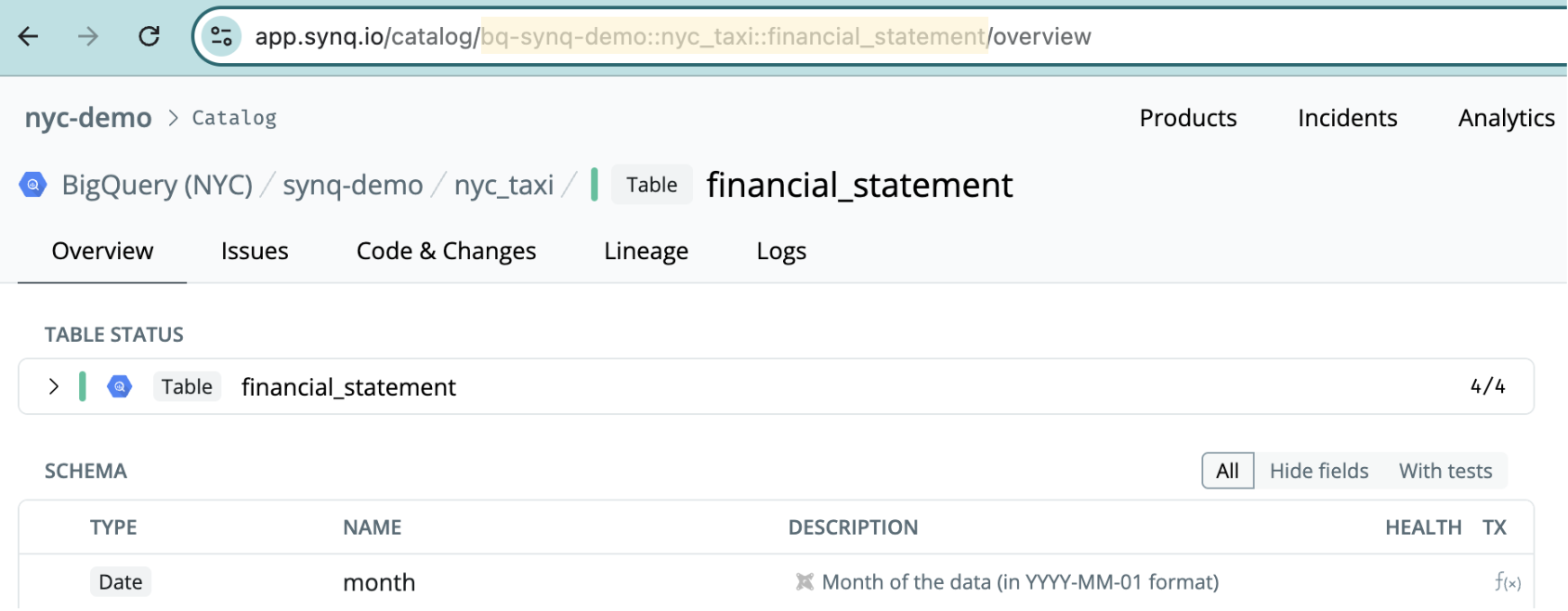
Task: Switch to the Lineage tab
Action: tap(646, 251)
